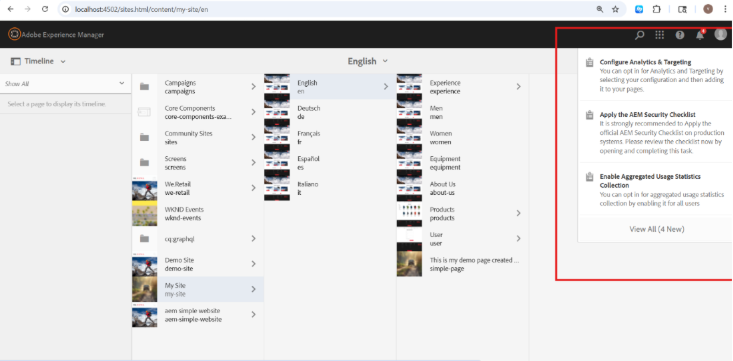Select the Products page thumbnail
The image size is (733, 361).
click(410, 213)
